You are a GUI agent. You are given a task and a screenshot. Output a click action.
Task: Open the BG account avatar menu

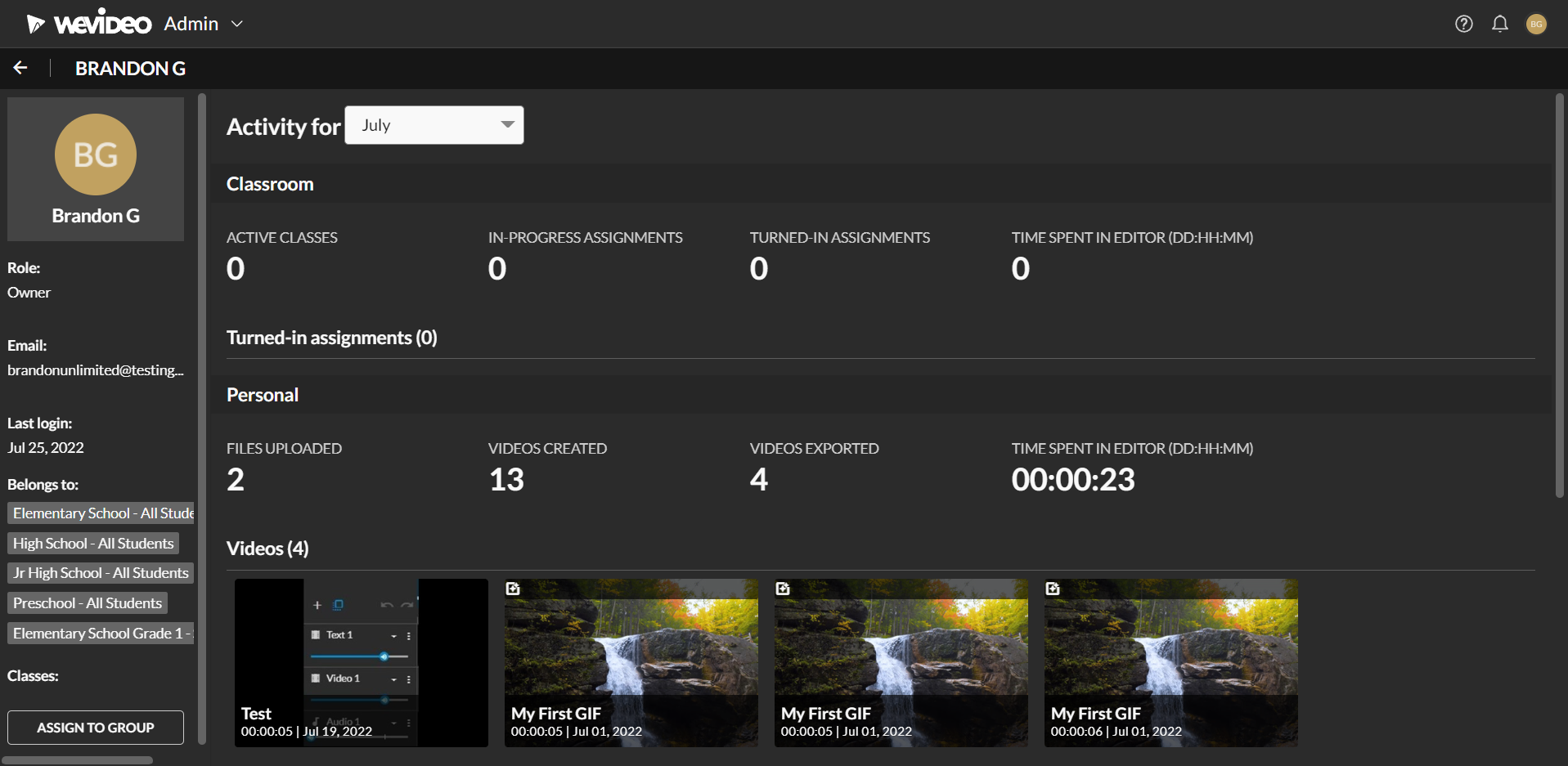[x=1536, y=25]
